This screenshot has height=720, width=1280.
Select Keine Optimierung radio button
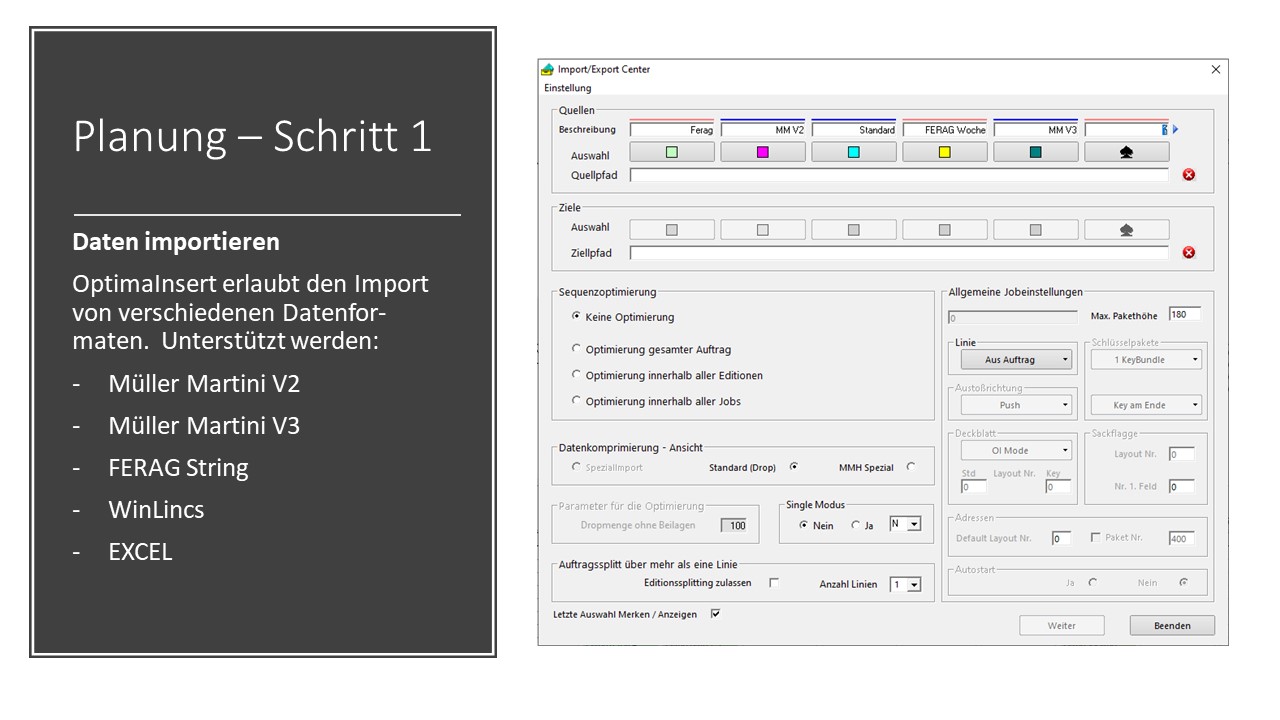(x=576, y=316)
